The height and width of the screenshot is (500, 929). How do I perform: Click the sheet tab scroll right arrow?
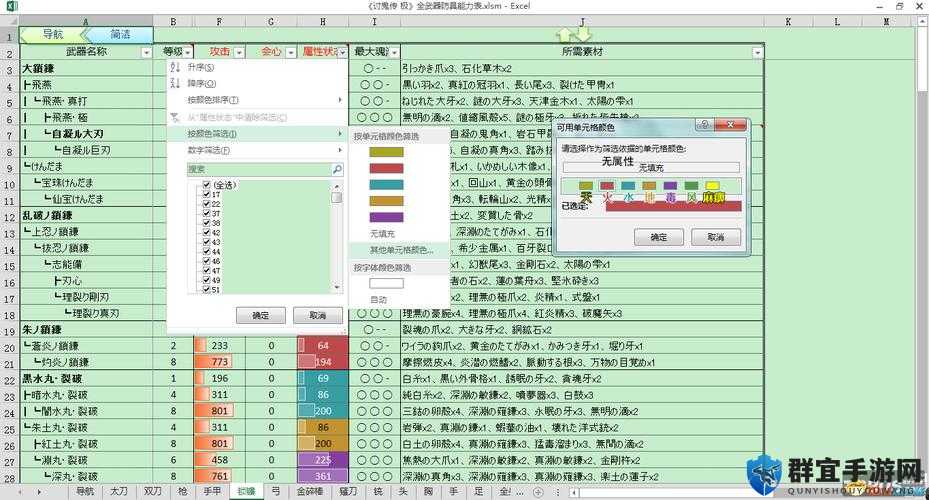pos(39,492)
